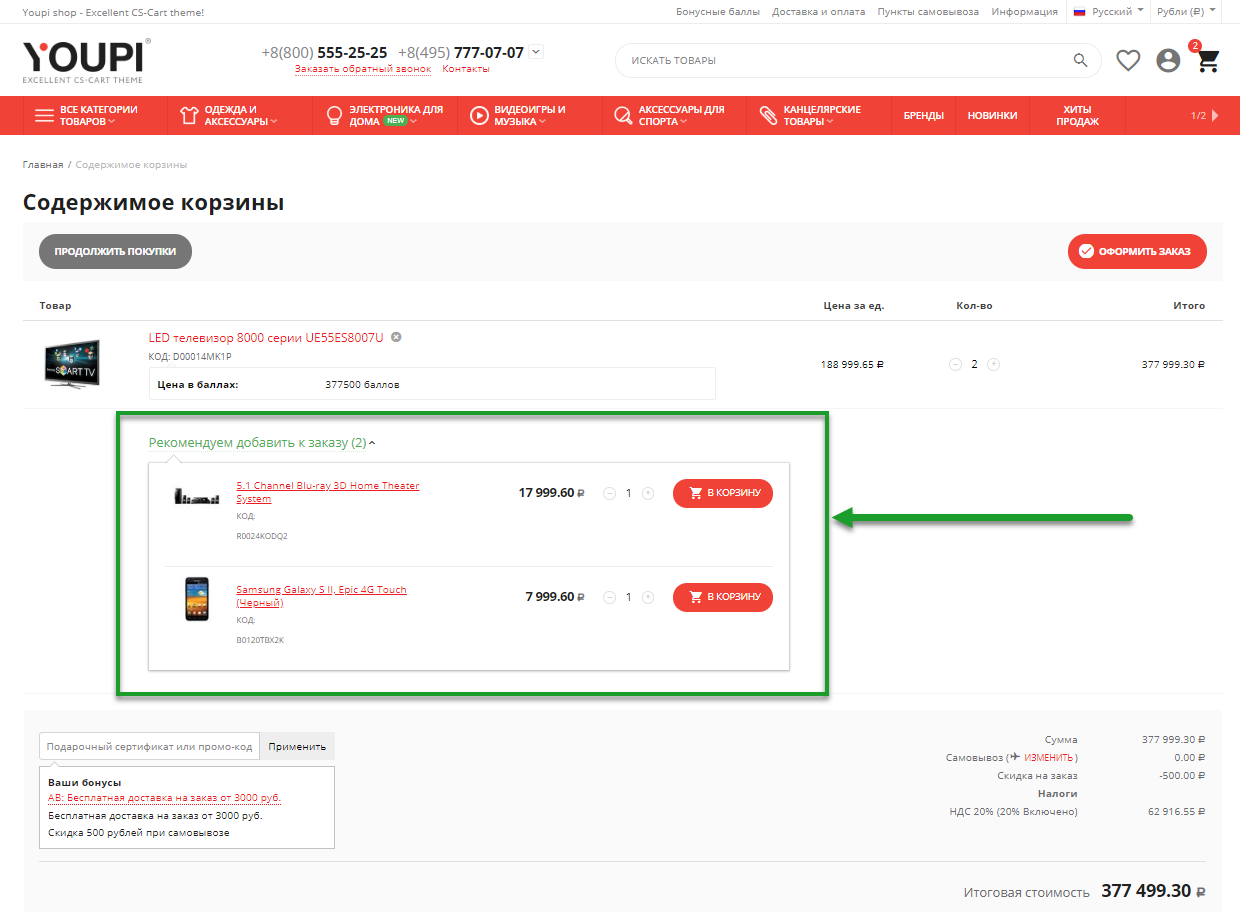Open 5.1 Channel Blu-ray Home Theater link
This screenshot has width=1240, height=912.
[x=328, y=492]
